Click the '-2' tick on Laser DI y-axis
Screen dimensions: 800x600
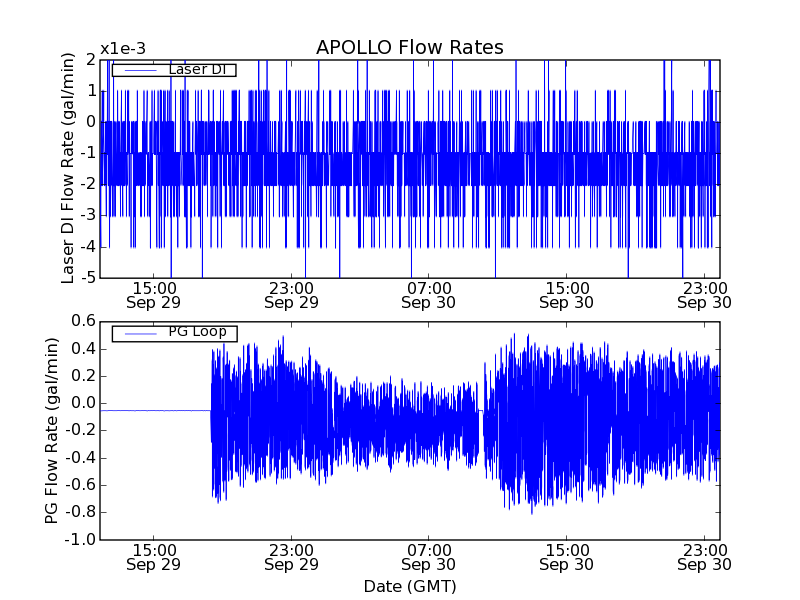coord(88,185)
